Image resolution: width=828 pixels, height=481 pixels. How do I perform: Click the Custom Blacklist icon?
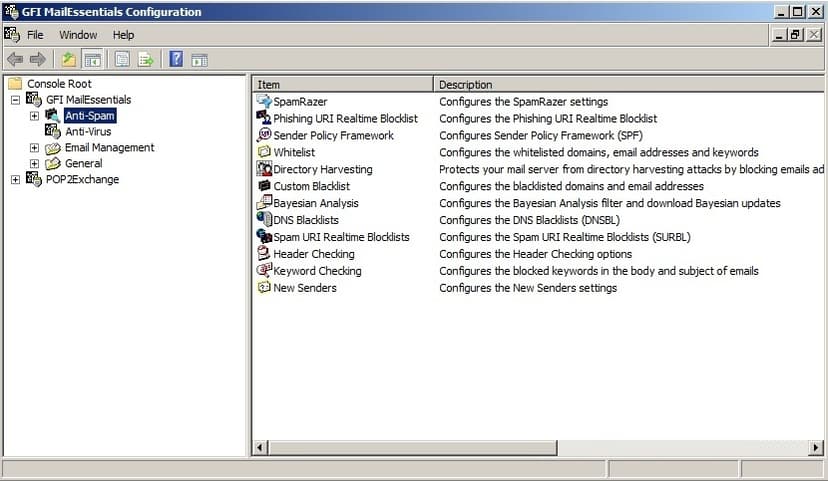264,185
